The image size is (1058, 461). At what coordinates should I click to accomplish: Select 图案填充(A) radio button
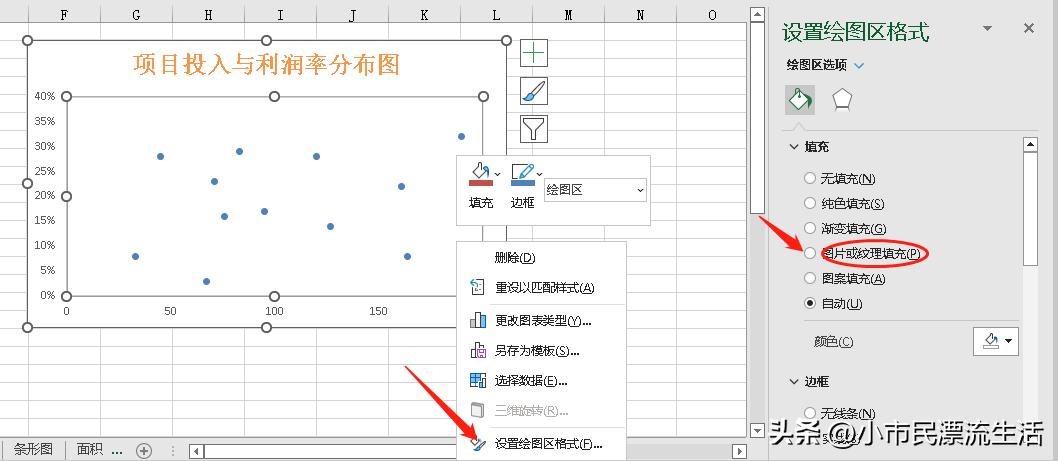point(810,278)
